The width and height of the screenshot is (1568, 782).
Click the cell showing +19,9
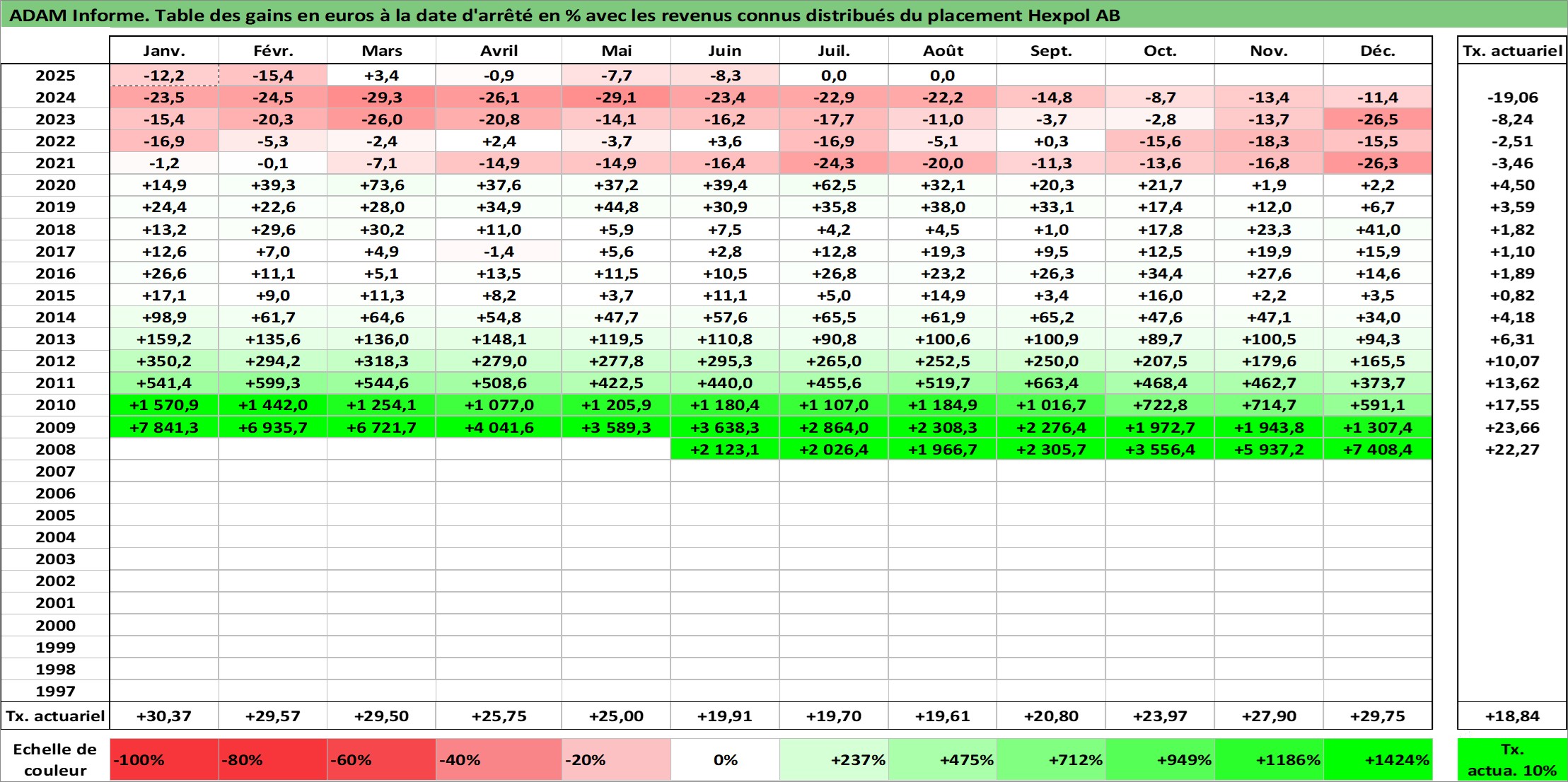click(1269, 252)
